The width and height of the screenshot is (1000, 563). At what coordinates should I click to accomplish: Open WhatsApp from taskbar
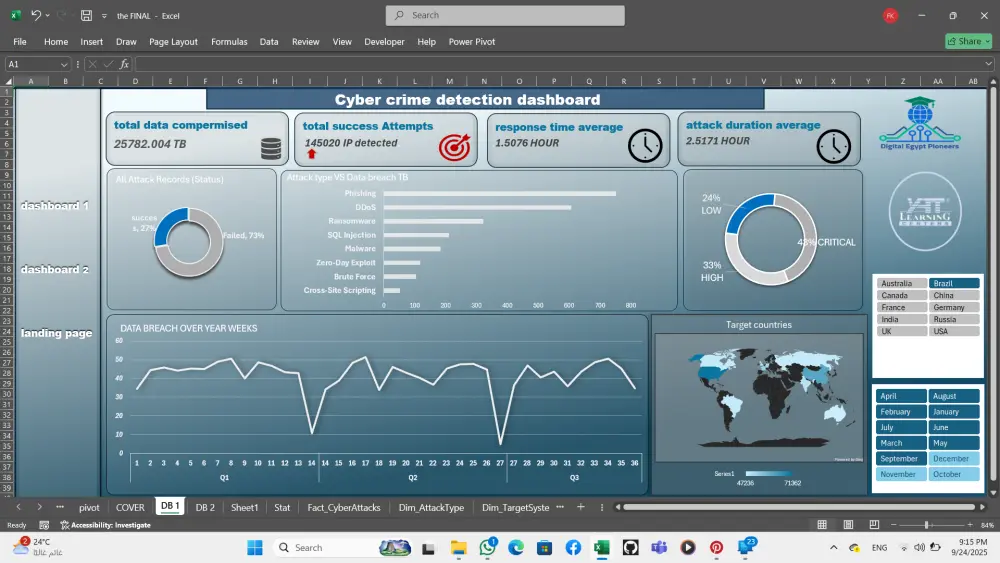coord(488,548)
